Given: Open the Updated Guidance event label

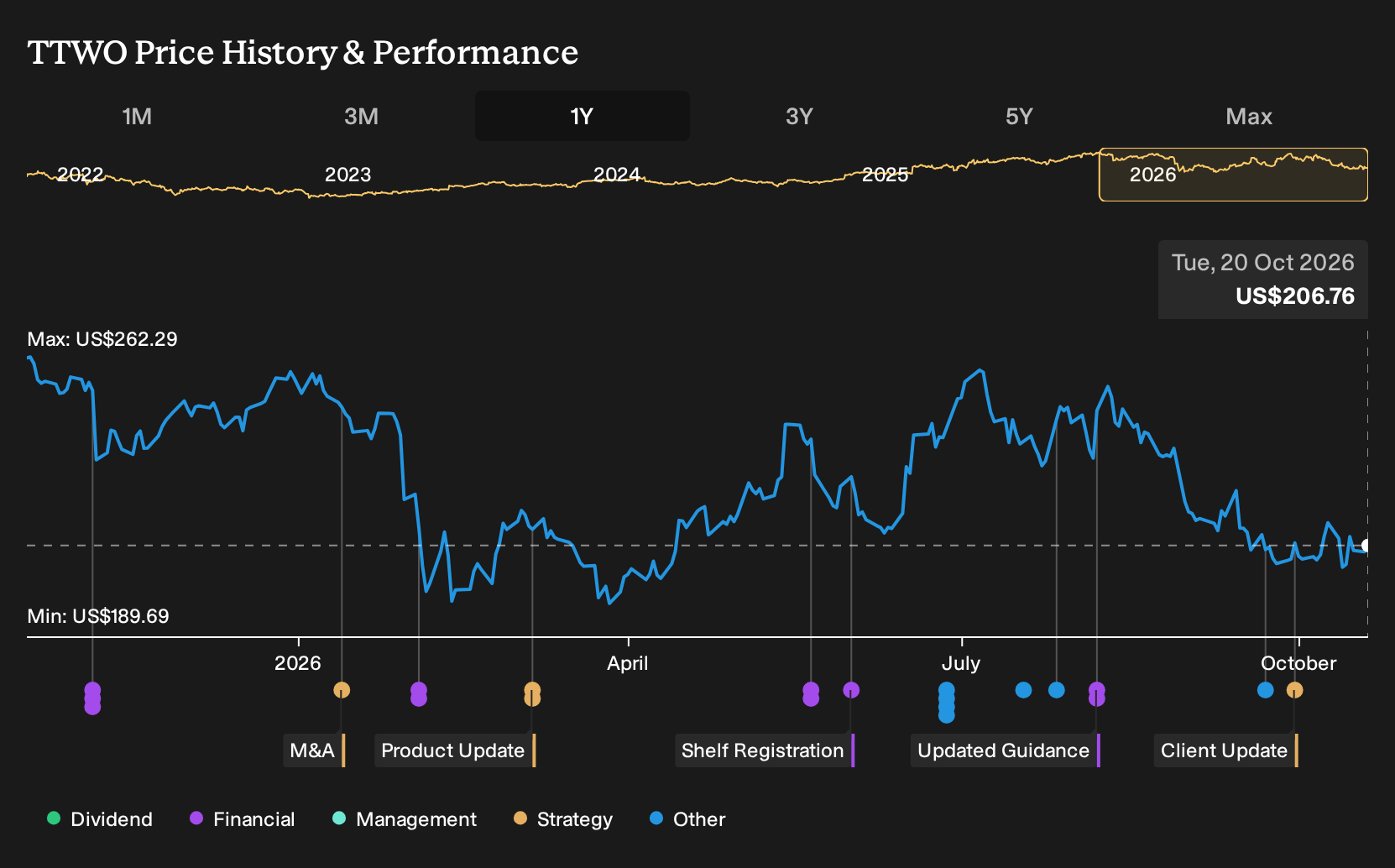Looking at the screenshot, I should [1005, 750].
